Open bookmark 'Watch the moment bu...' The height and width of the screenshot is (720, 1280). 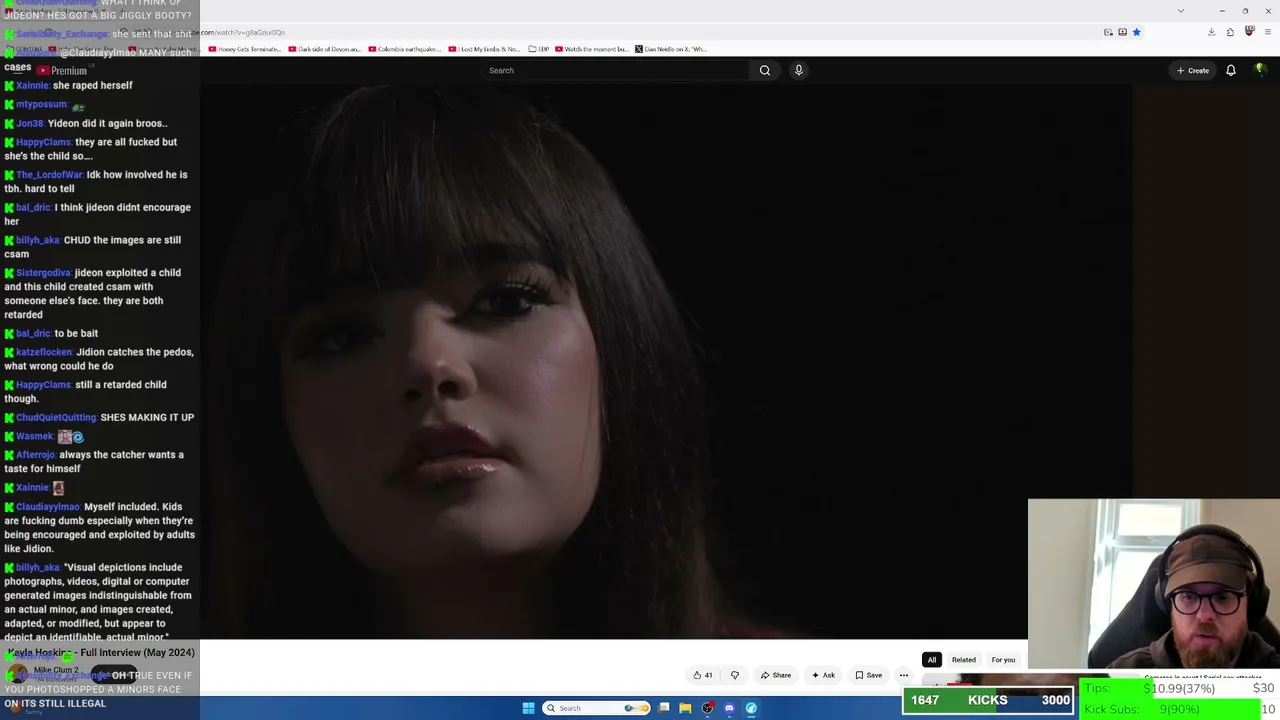(x=591, y=49)
